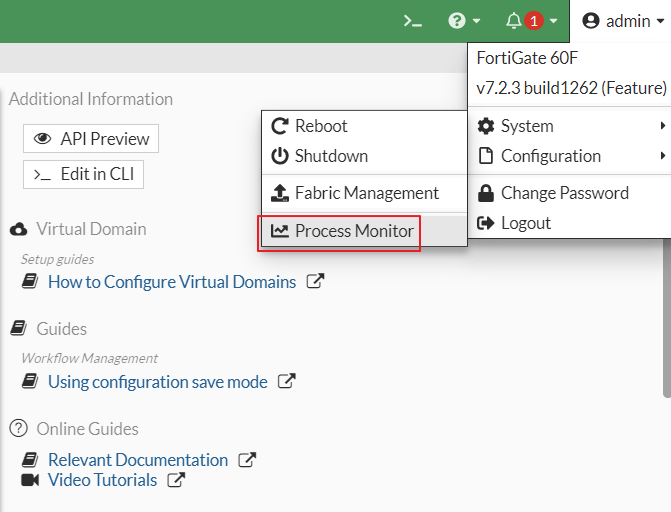
Task: Open the CLI console icon in header
Action: 413,21
